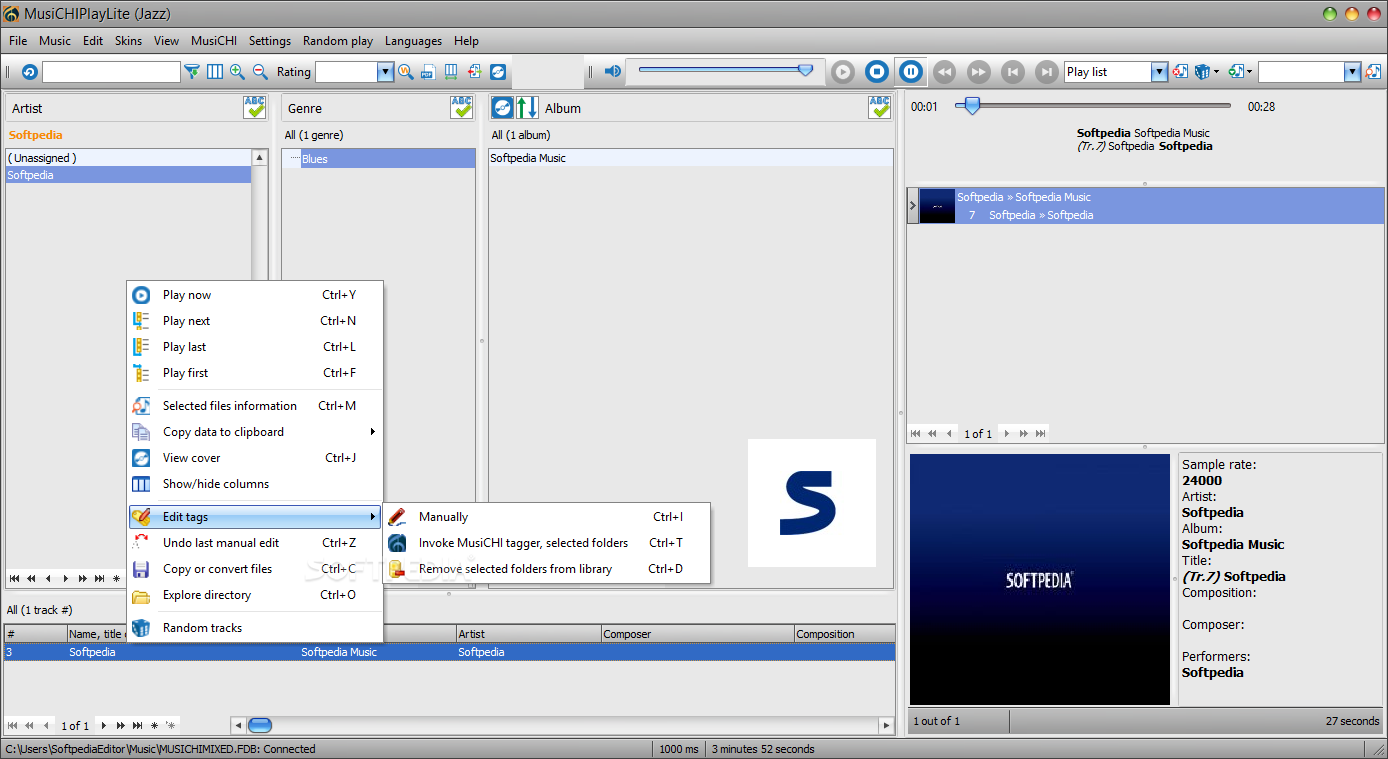This screenshot has height=759, width=1388.
Task: Expand the arrow beside music note icon
Action: tap(1249, 72)
